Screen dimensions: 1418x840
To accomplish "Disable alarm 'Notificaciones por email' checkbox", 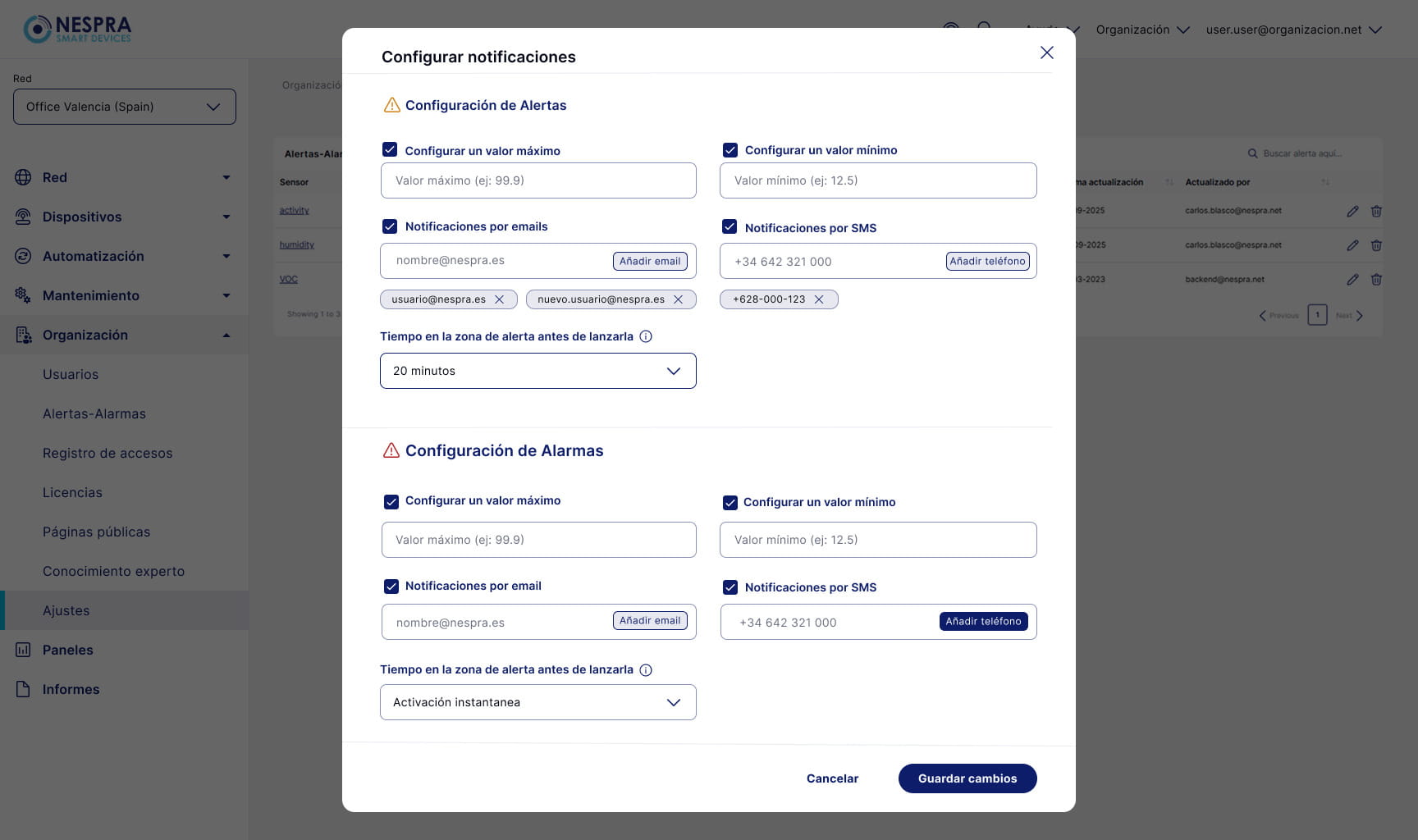I will pos(391,586).
